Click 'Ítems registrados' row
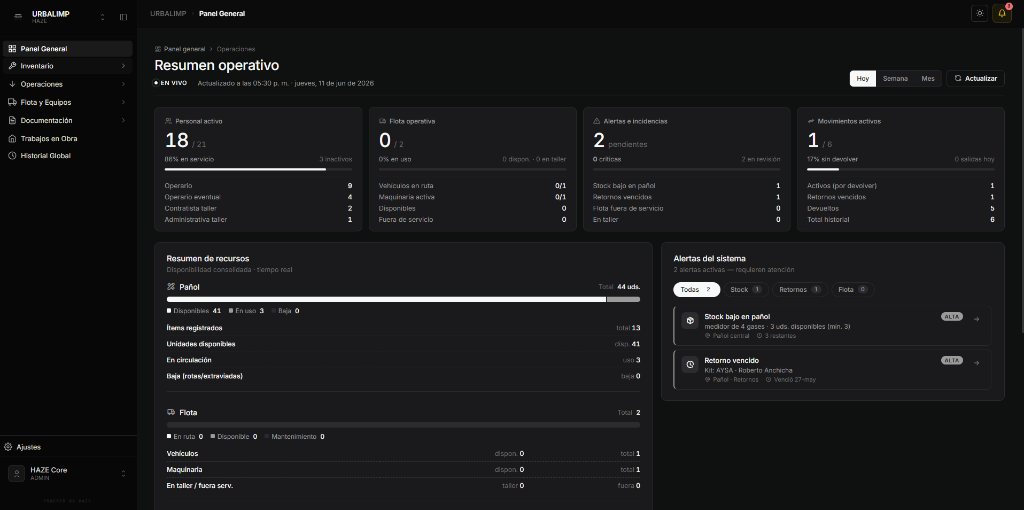1024x510 pixels. pos(403,328)
